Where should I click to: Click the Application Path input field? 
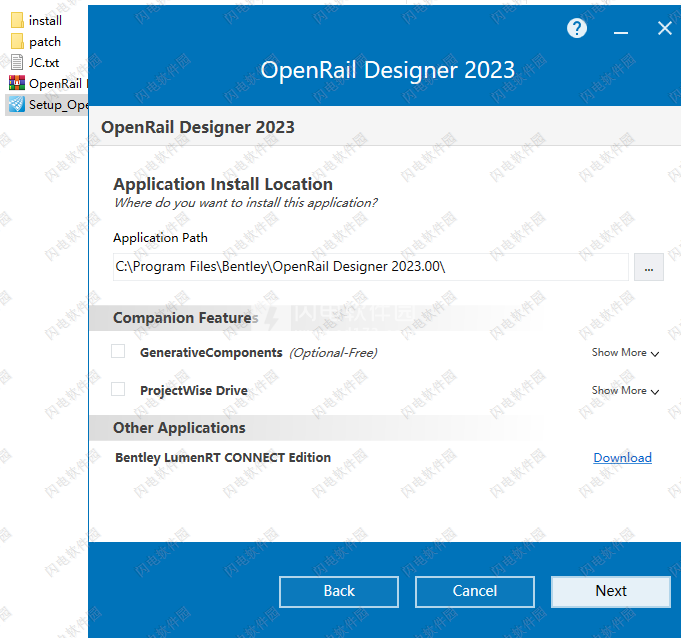tap(370, 267)
